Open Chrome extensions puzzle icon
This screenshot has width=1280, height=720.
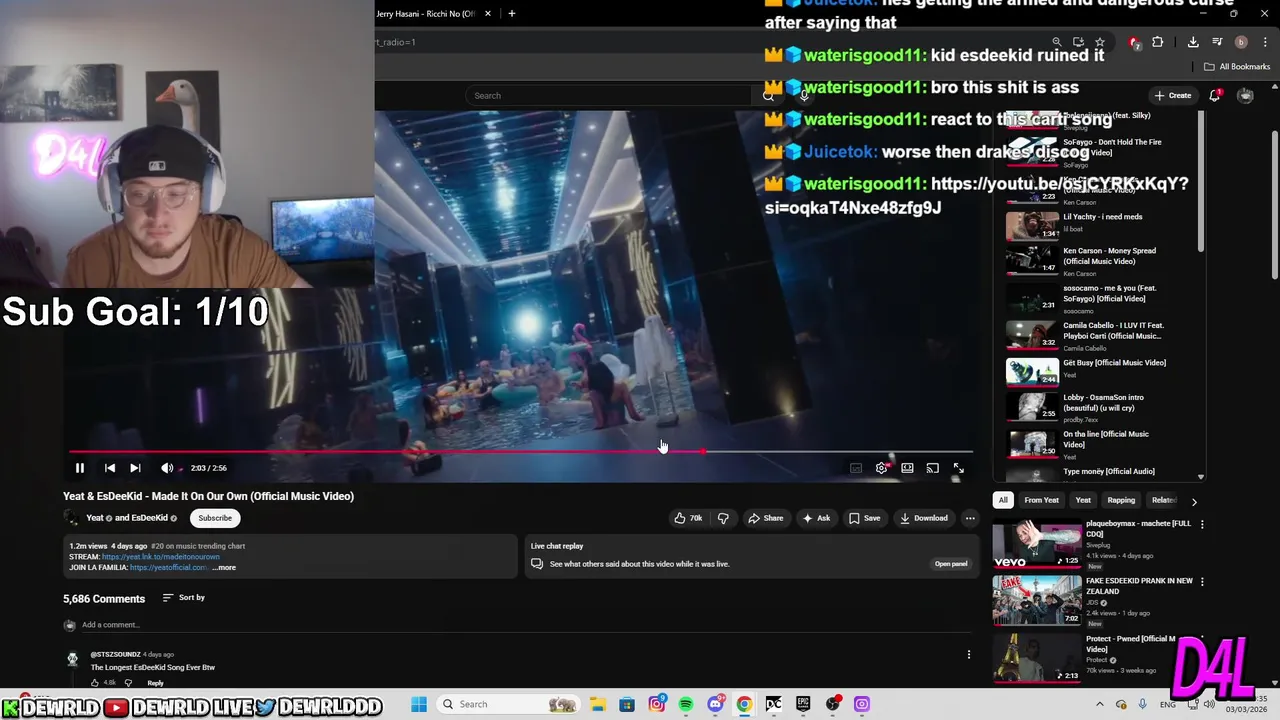[x=1158, y=42]
